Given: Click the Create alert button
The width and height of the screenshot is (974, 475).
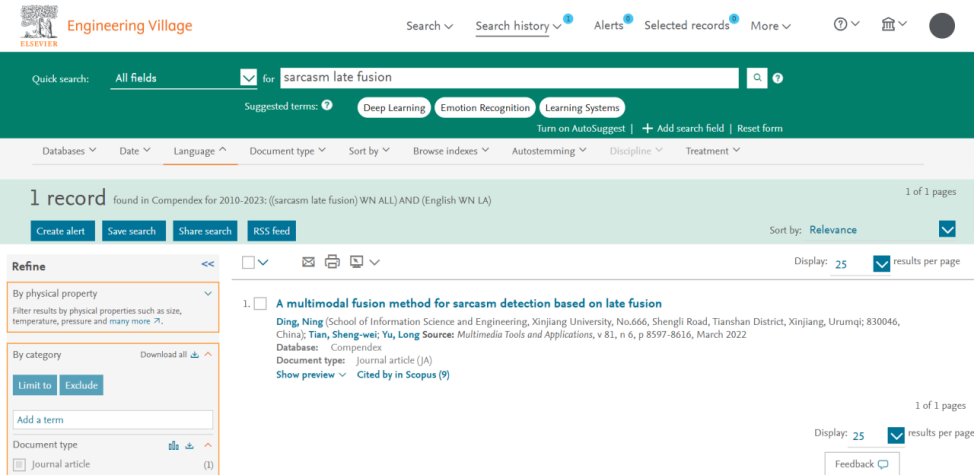Looking at the screenshot, I should click(62, 231).
